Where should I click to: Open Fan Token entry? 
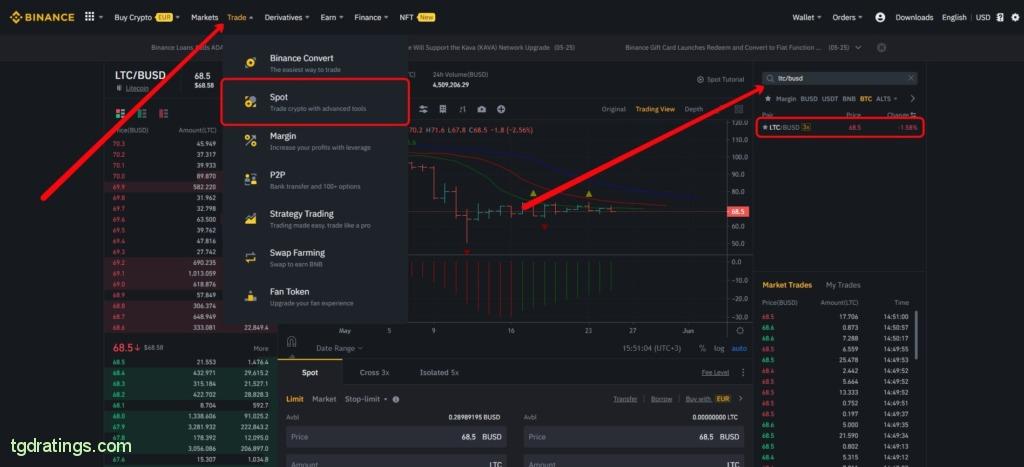tap(315, 297)
